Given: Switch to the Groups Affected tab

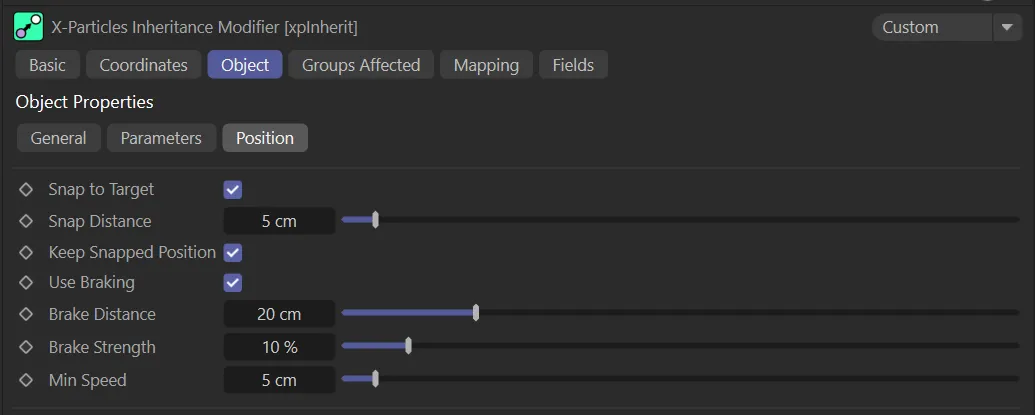Looking at the screenshot, I should (x=361, y=65).
